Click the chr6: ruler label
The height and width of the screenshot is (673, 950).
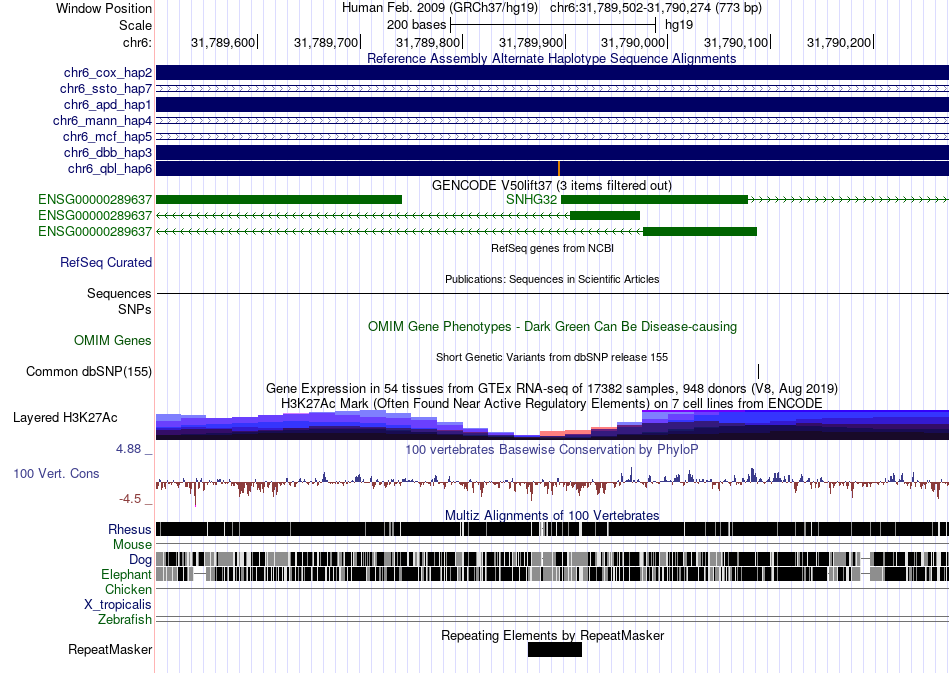[138, 42]
